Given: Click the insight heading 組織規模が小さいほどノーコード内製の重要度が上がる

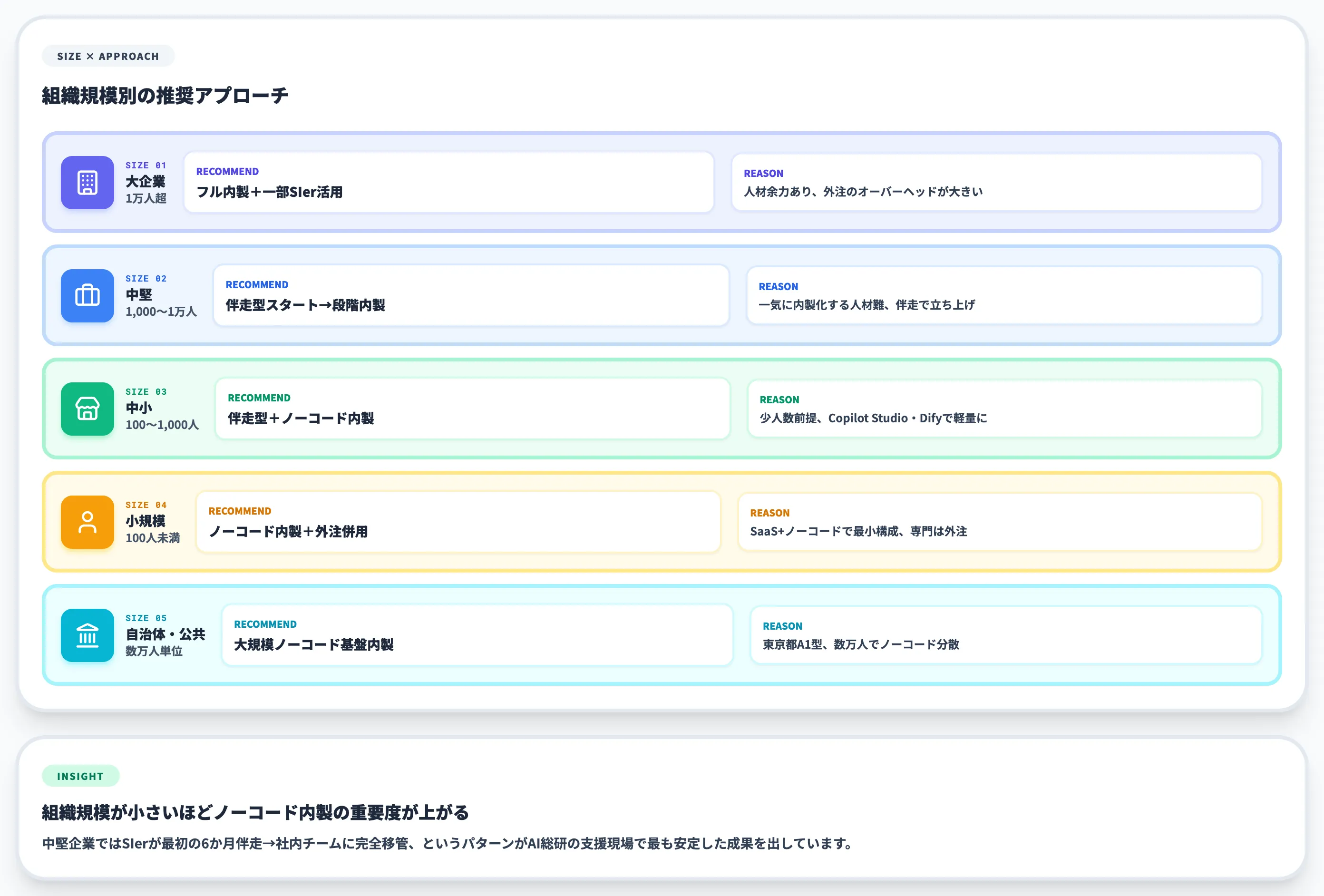Looking at the screenshot, I should [255, 812].
